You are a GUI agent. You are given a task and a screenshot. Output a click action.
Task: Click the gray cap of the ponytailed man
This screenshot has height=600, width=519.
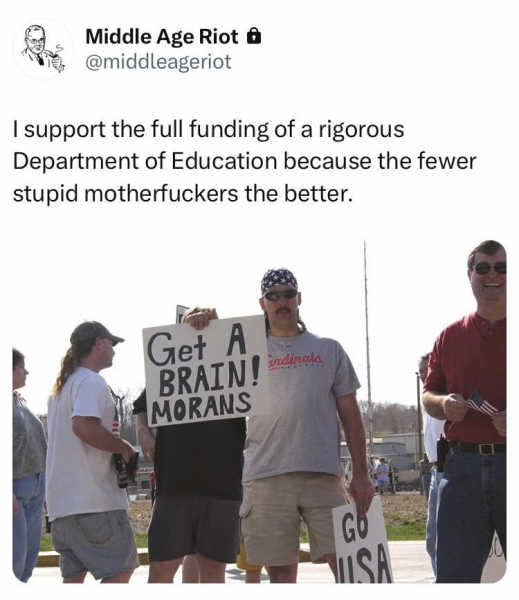[95, 332]
